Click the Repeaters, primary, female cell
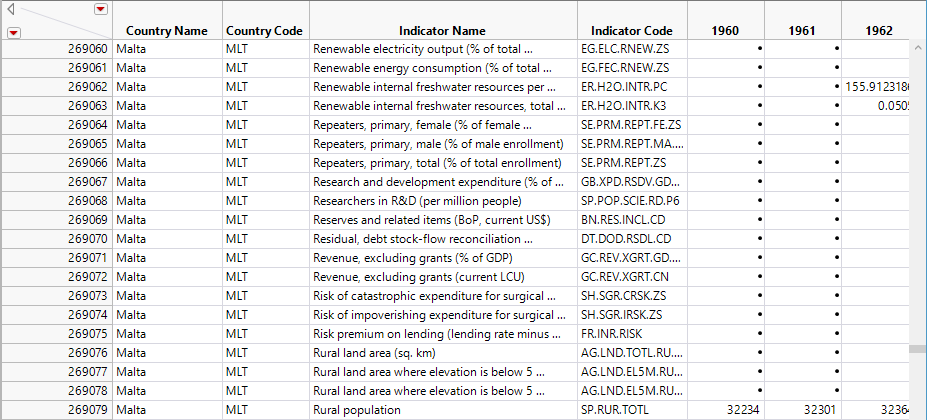Image resolution: width=927 pixels, height=420 pixels. (x=443, y=125)
